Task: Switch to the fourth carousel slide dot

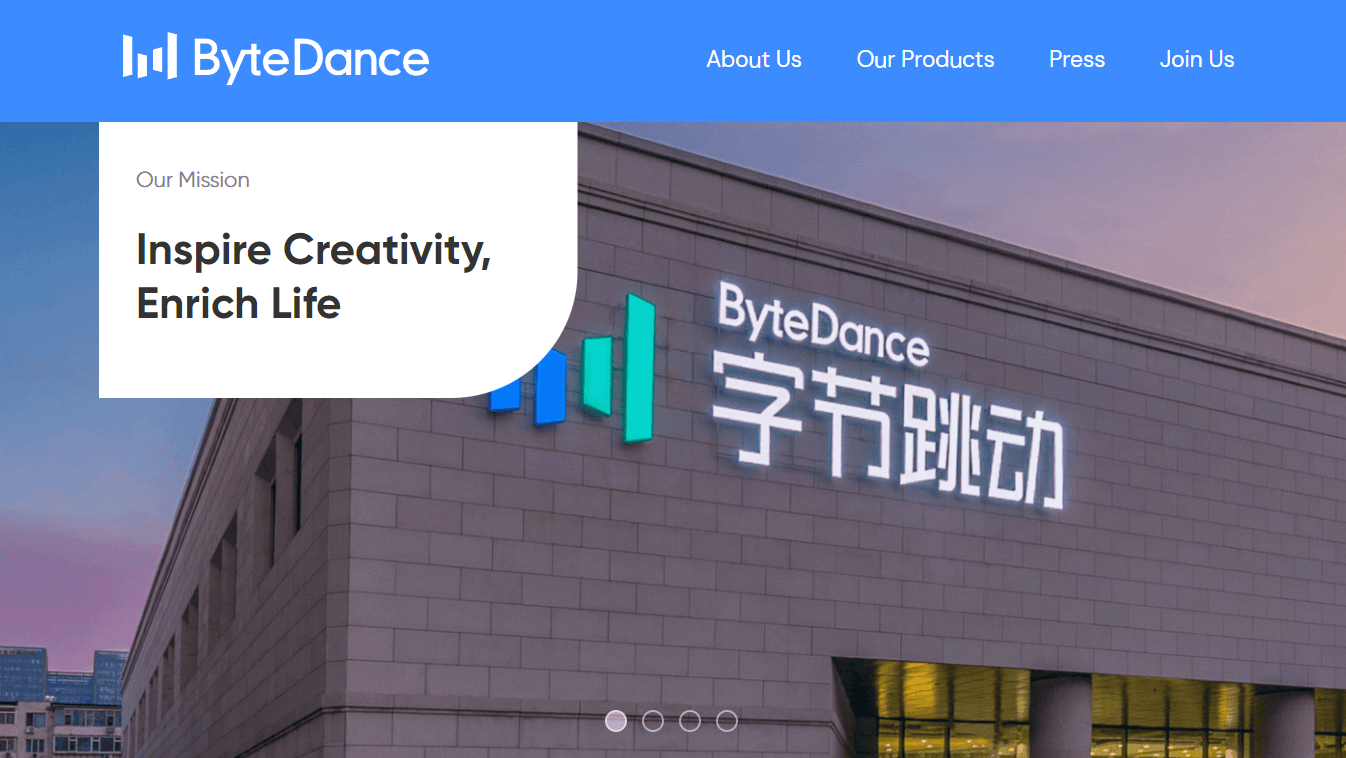Action: pyautogui.click(x=727, y=721)
